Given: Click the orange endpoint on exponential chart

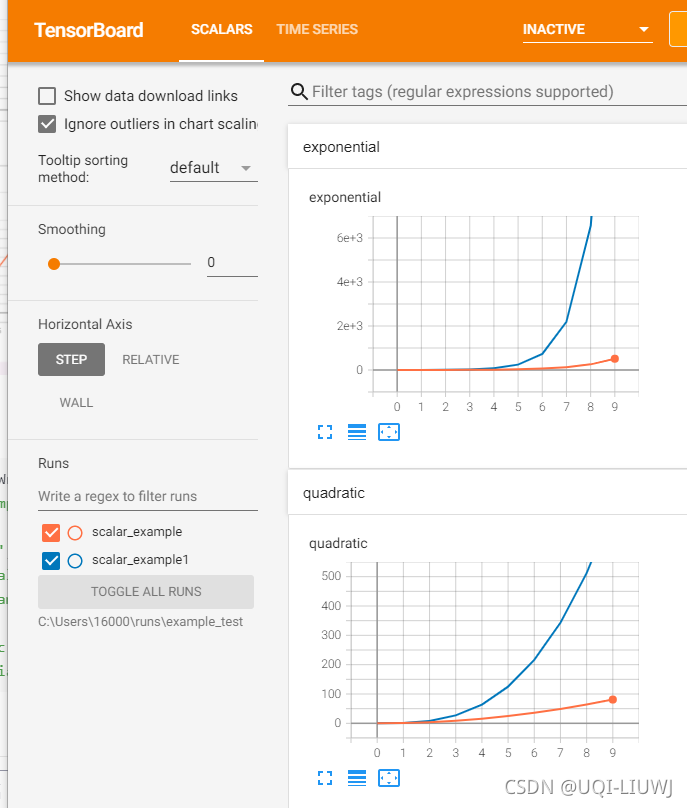Looking at the screenshot, I should pyautogui.click(x=614, y=359).
